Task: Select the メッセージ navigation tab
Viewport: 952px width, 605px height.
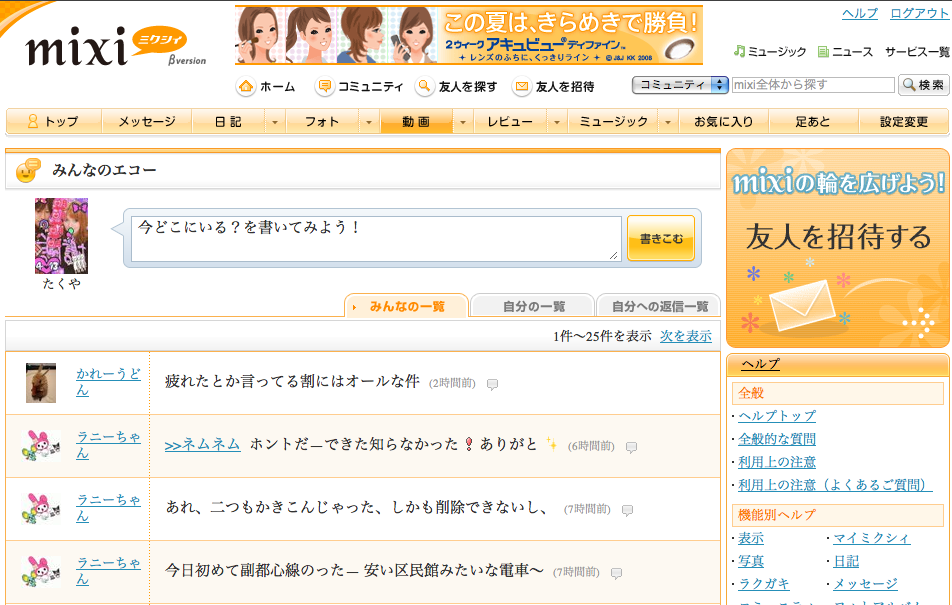Action: (146, 121)
